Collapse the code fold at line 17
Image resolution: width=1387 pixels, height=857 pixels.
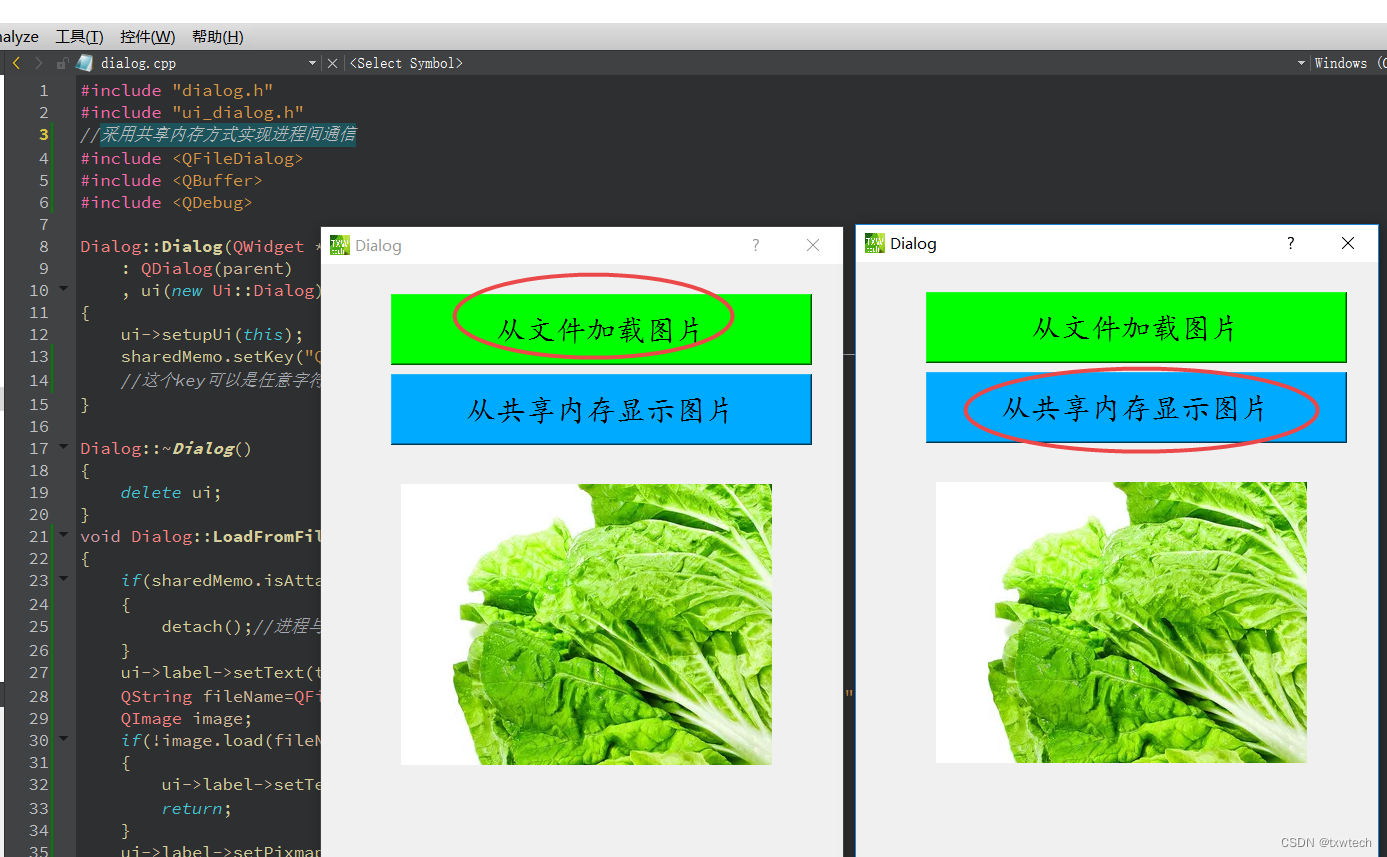(65, 447)
